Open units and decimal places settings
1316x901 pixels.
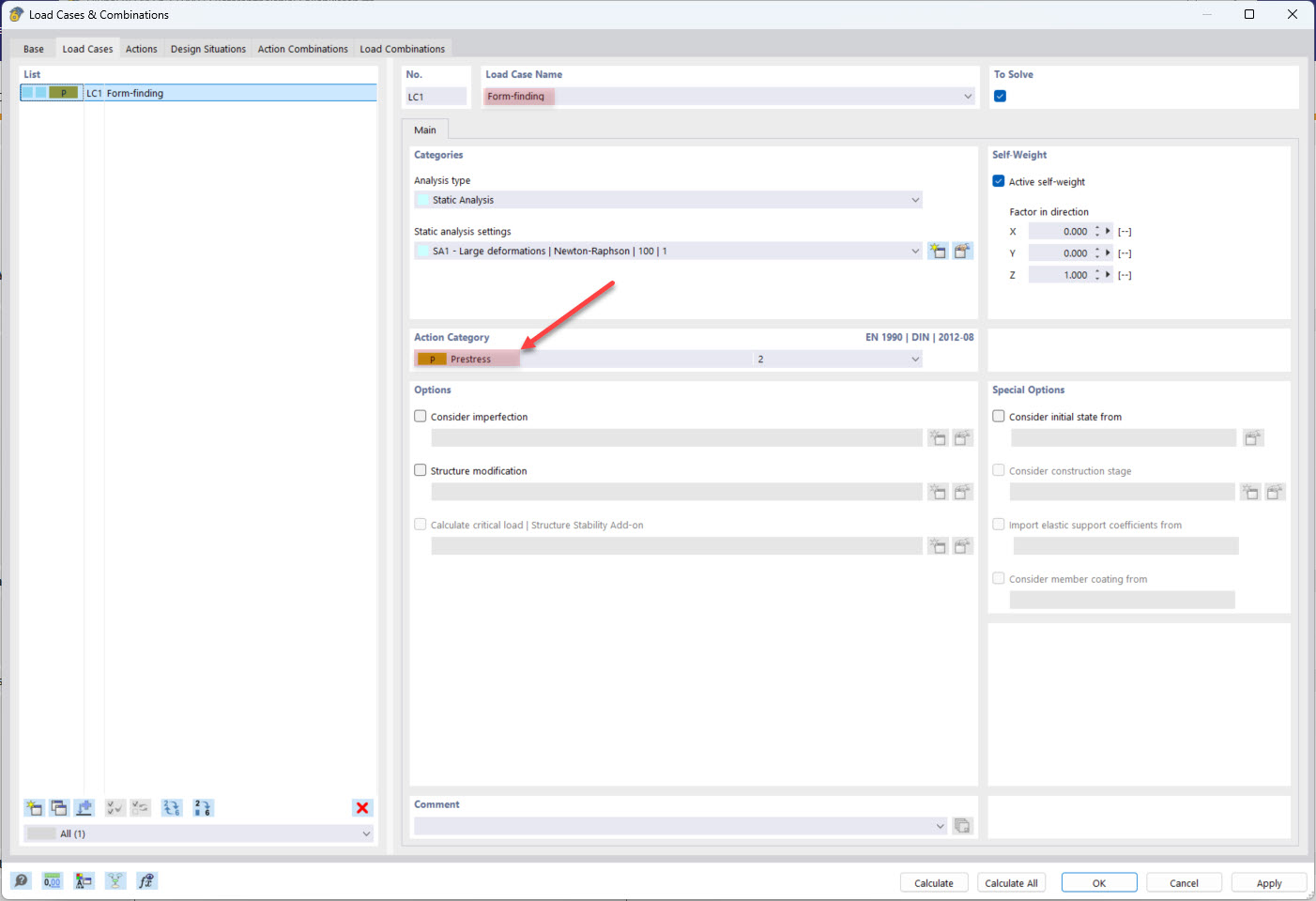pyautogui.click(x=52, y=880)
